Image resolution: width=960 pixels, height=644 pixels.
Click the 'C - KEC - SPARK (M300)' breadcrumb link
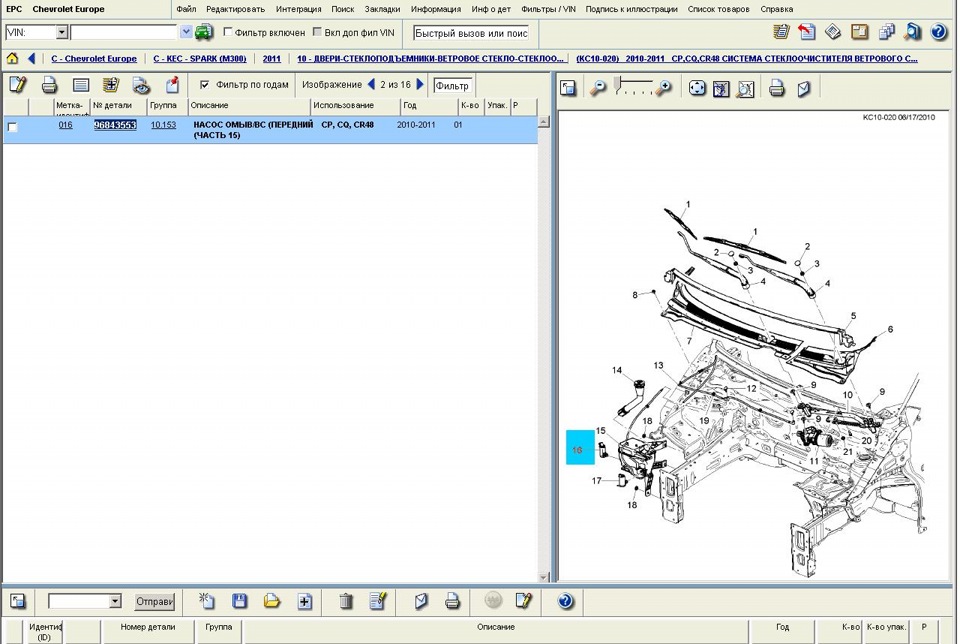coord(200,58)
